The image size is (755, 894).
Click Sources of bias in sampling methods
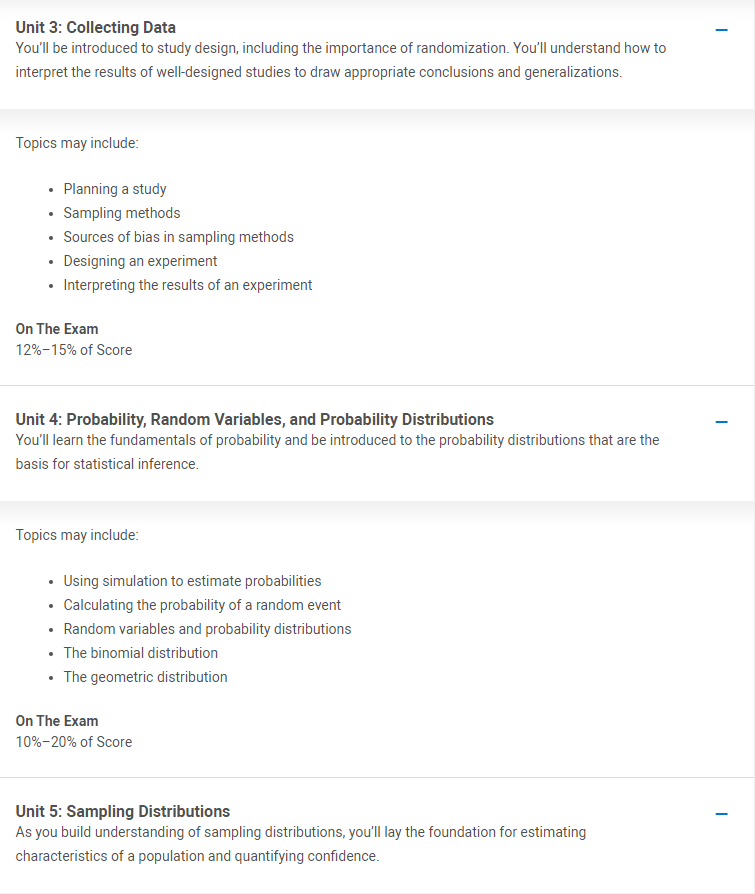pyautogui.click(x=178, y=237)
